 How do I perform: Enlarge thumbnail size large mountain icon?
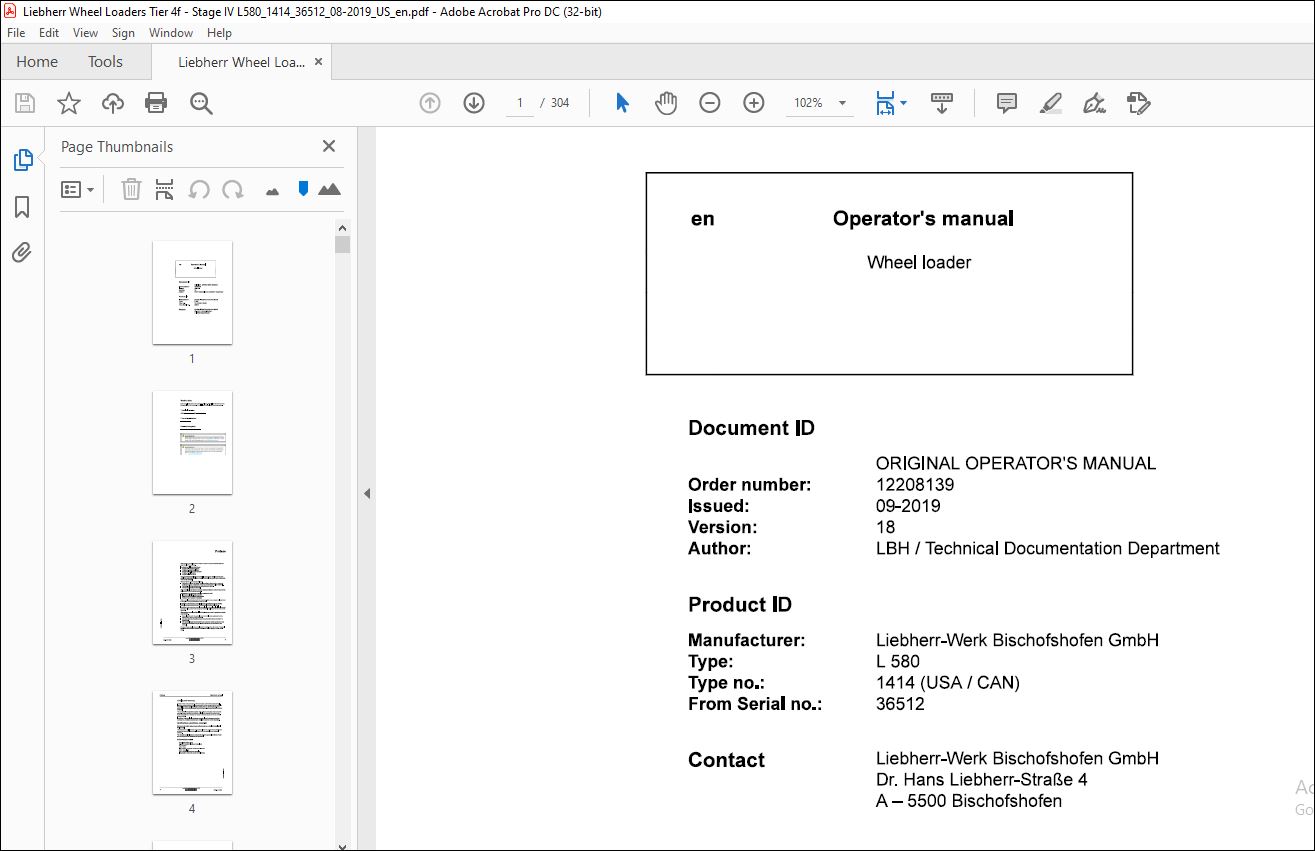click(329, 188)
